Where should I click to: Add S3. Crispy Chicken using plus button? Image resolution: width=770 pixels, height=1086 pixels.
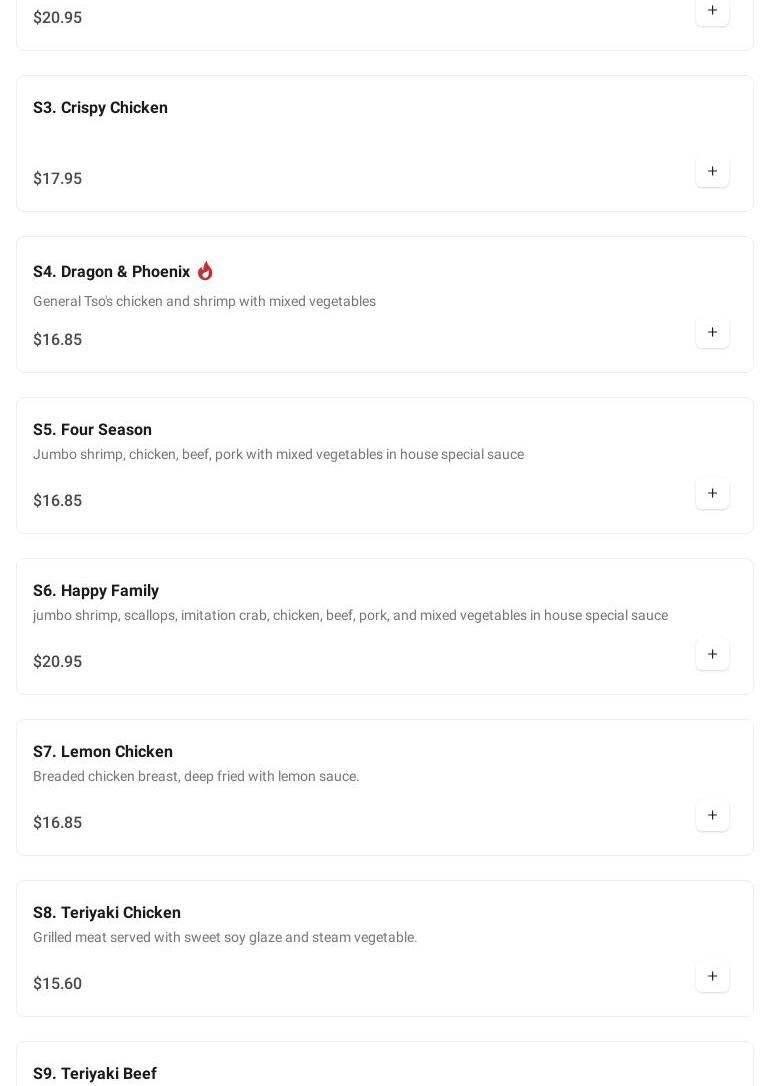(x=712, y=171)
